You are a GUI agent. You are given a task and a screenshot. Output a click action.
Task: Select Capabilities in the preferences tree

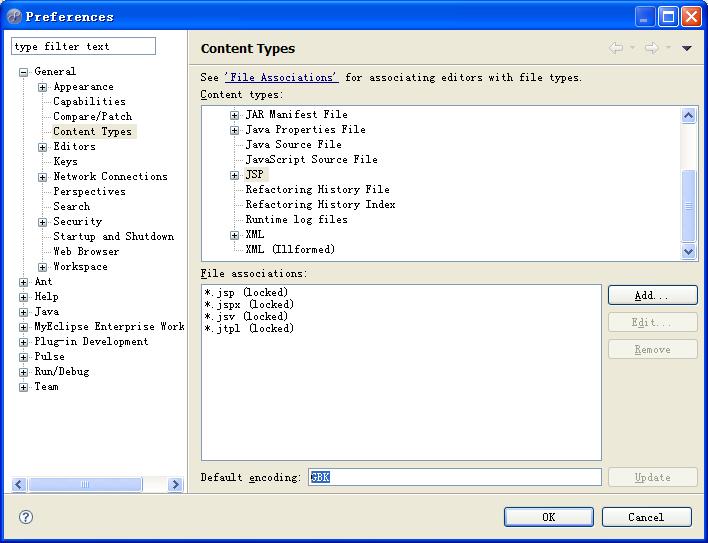pos(89,102)
